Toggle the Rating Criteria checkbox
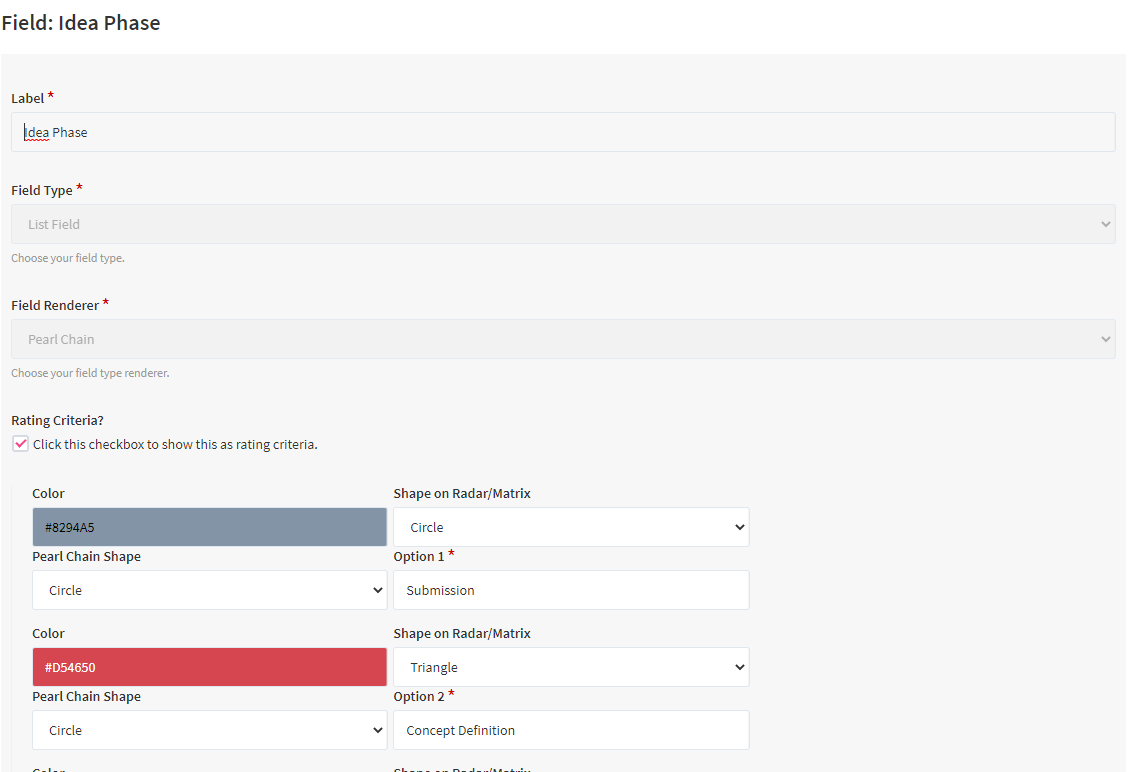Viewport: 1139px width, 772px height. [x=20, y=444]
